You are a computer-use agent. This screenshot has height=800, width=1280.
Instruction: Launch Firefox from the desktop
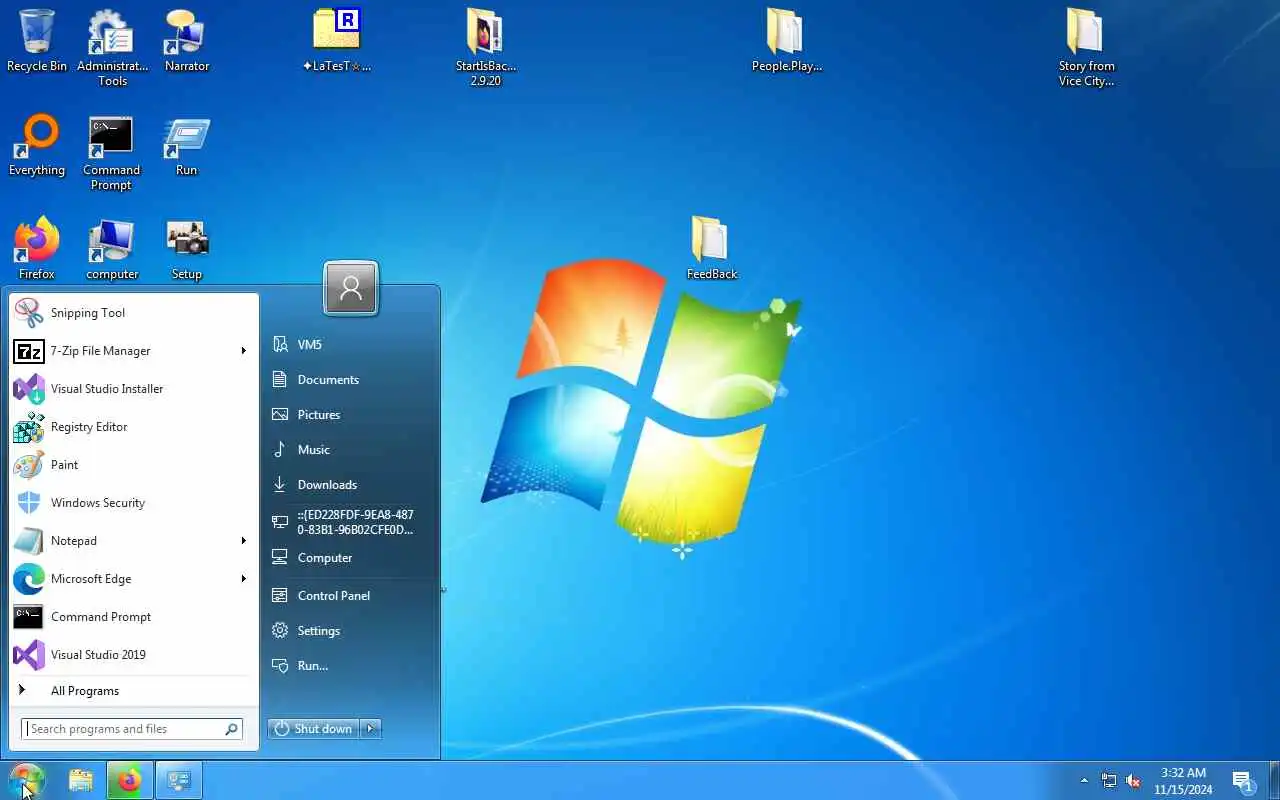[x=37, y=249]
